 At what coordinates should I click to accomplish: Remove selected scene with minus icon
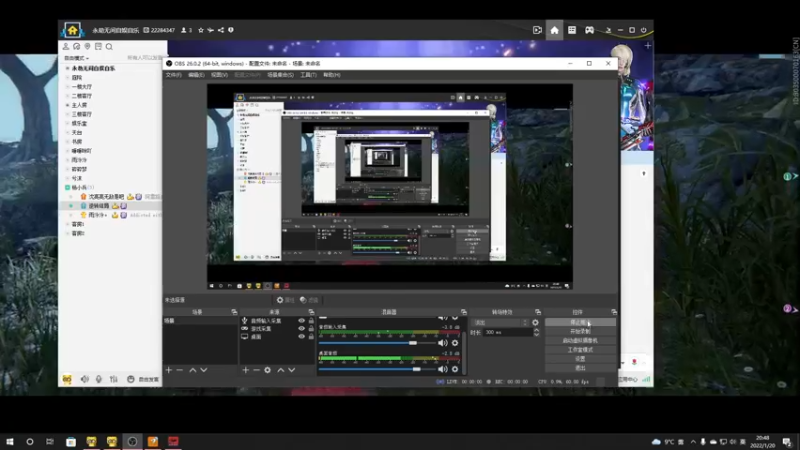(180, 370)
